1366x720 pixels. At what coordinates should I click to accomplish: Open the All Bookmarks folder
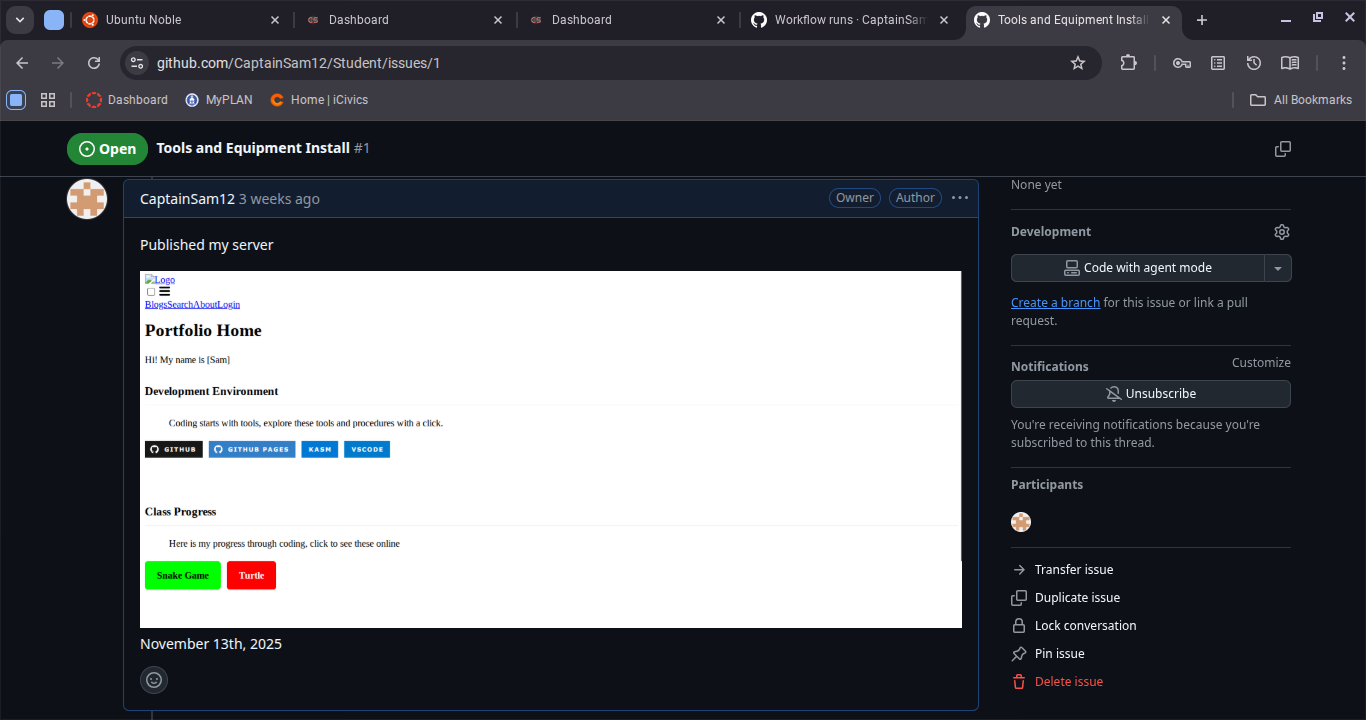click(1301, 100)
